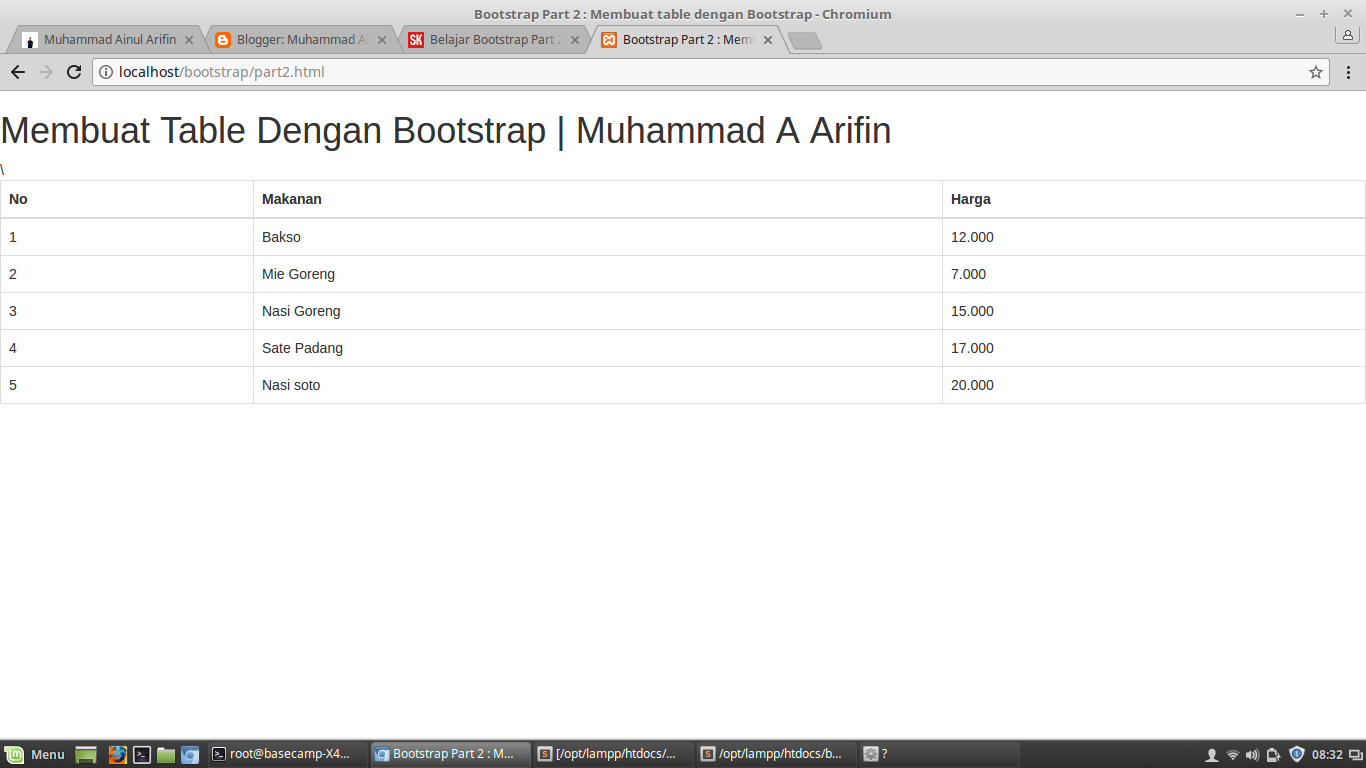Screen dimensions: 1366x768
Task: Open the battery applet in the tray
Action: pos(1272,754)
